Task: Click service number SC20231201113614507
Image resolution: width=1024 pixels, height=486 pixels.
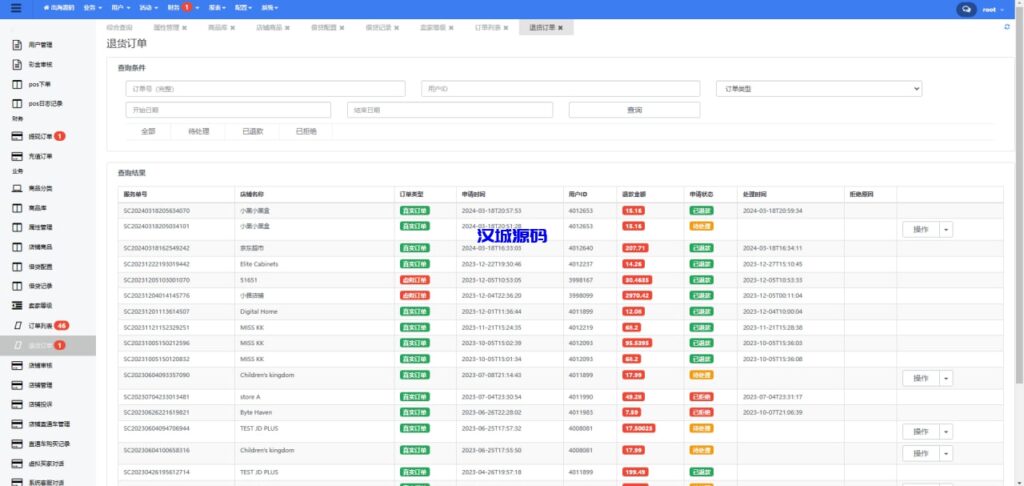Action: (157, 312)
